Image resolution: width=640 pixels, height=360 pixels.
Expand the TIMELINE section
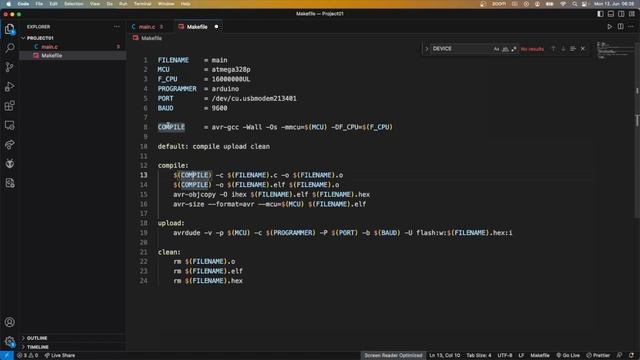(72, 347)
